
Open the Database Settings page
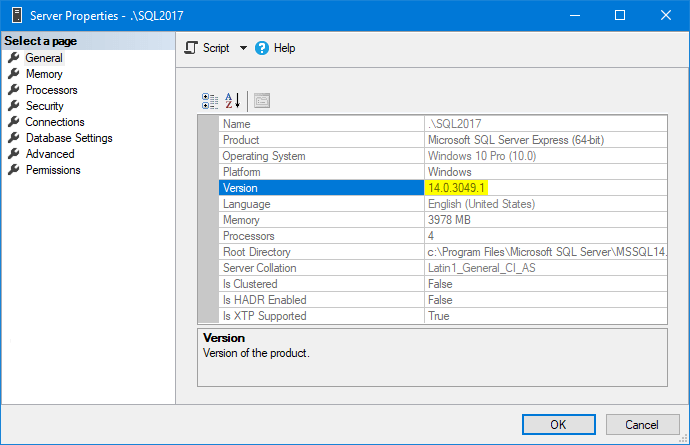[x=69, y=138]
